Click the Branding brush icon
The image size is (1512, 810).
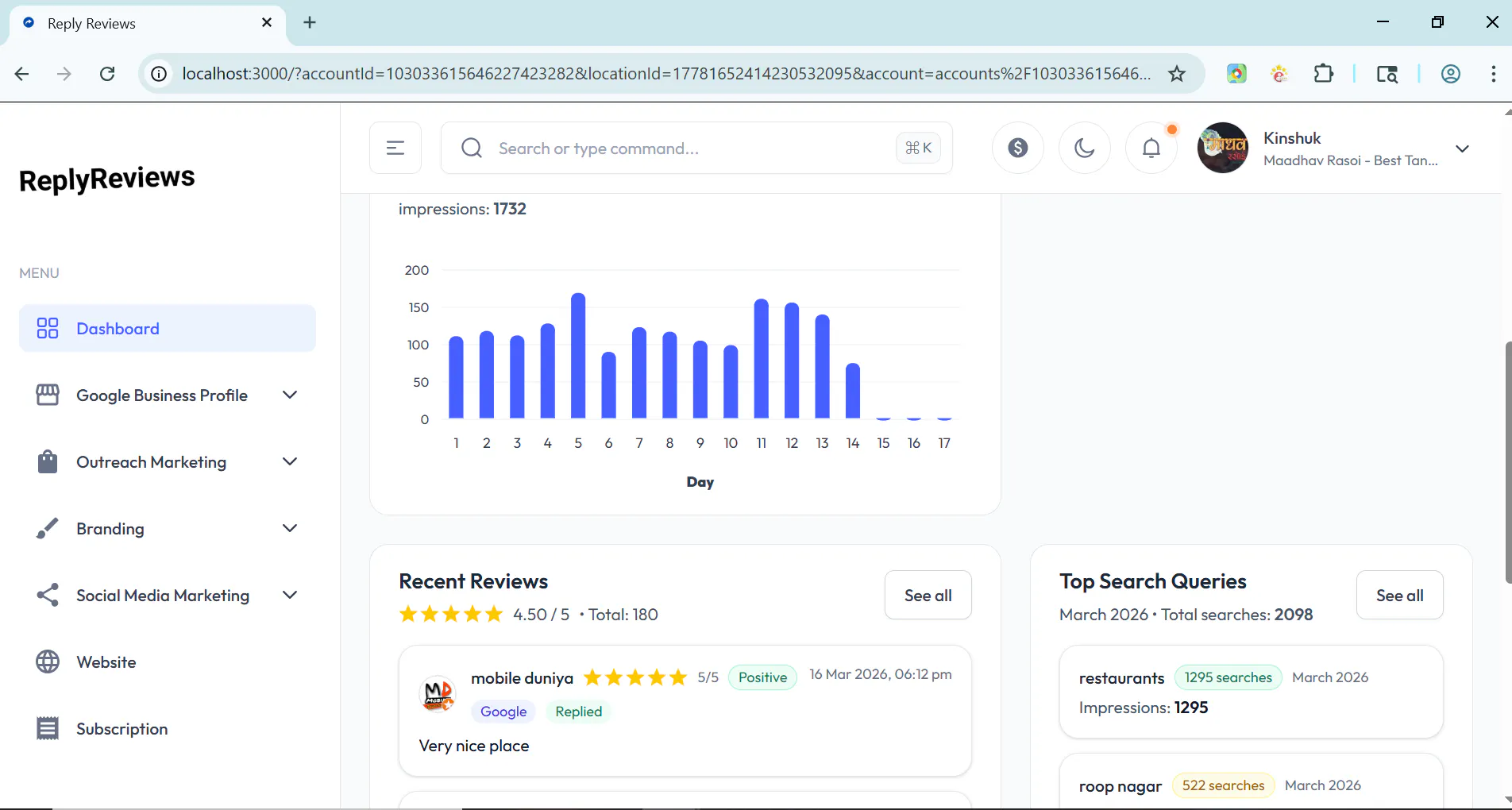coord(48,528)
